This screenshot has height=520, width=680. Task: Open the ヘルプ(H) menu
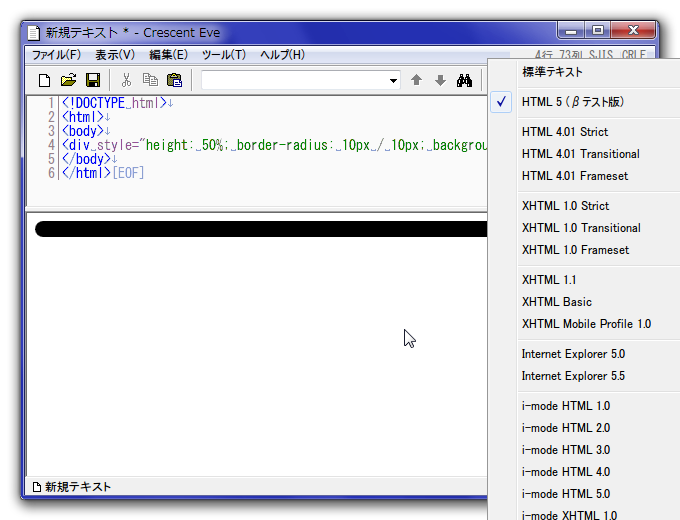click(282, 55)
